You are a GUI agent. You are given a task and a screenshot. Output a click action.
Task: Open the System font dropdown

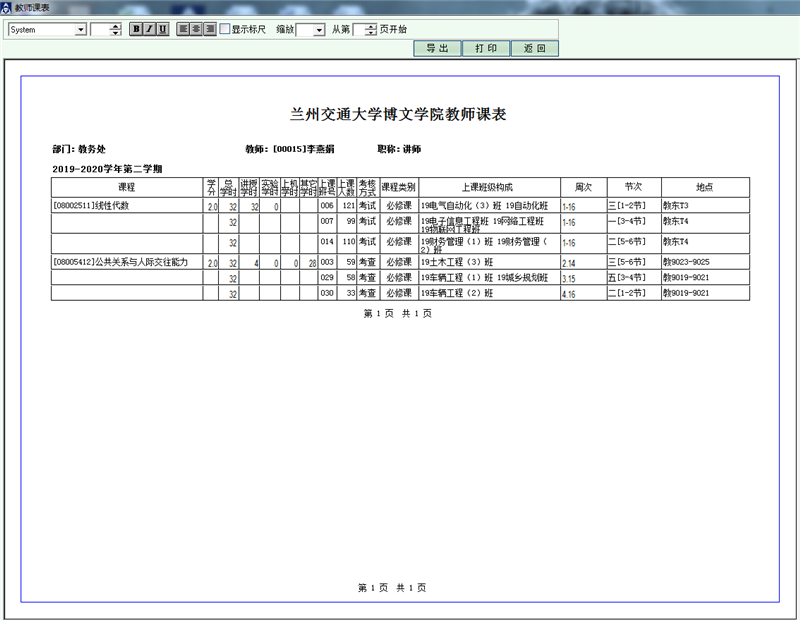coord(81,30)
